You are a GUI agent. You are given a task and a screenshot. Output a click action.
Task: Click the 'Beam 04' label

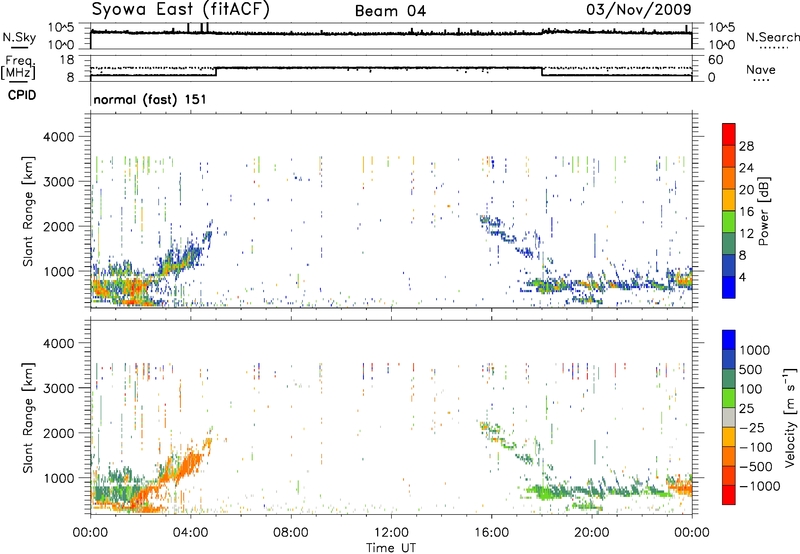coord(390,11)
